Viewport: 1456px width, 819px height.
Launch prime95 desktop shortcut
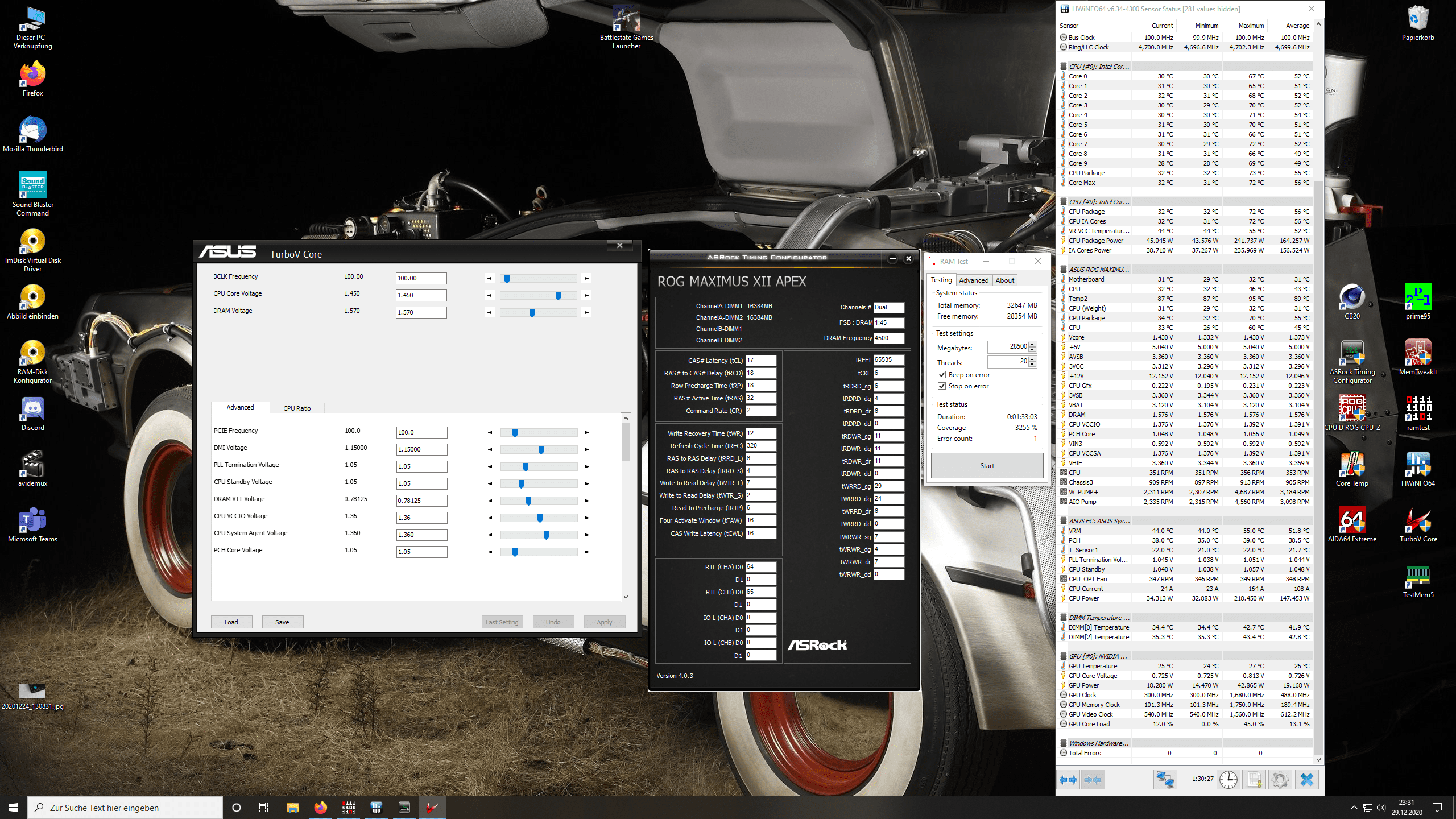point(1418,302)
